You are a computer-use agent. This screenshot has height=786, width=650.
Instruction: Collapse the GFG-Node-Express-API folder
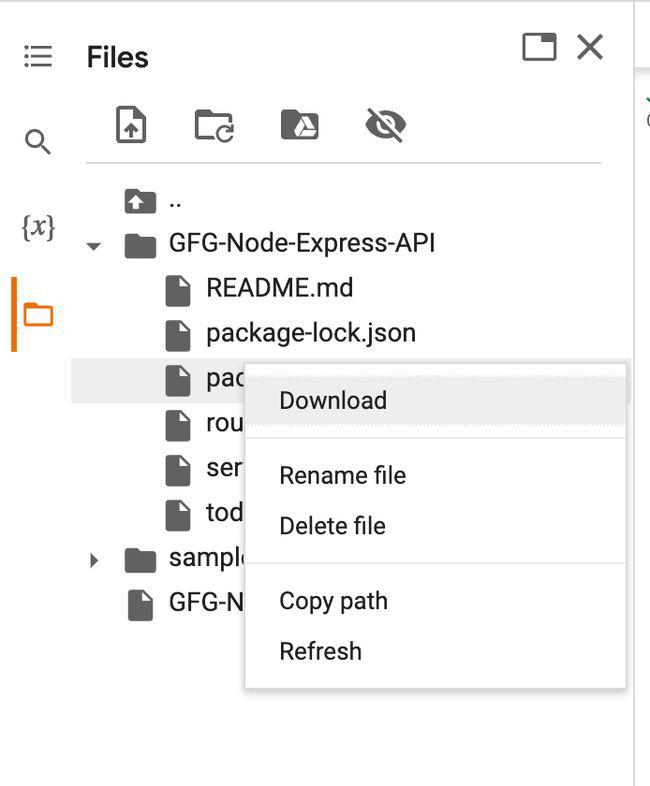[94, 245]
